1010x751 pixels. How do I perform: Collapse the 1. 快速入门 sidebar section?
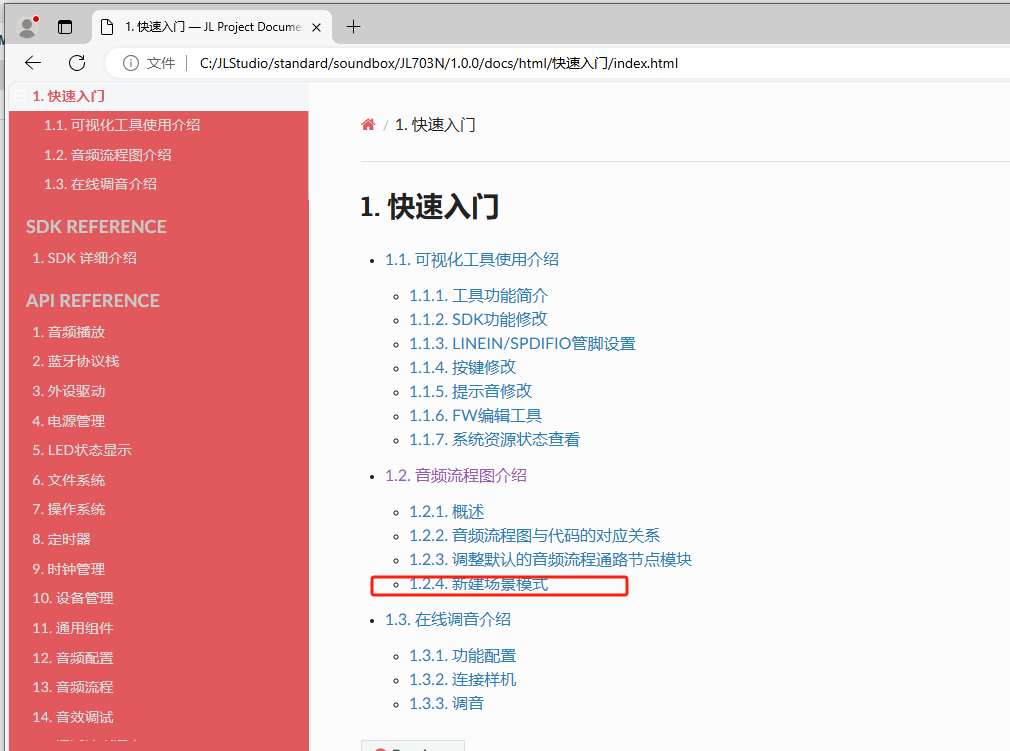click(21, 96)
